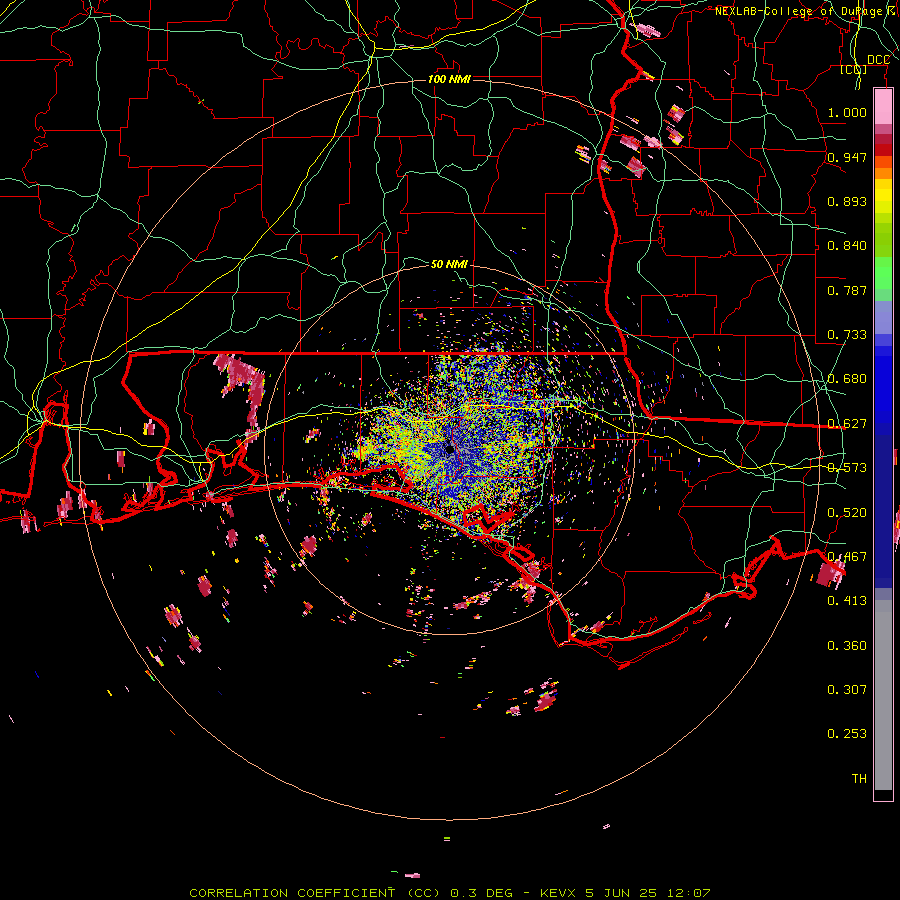Viewport: 900px width, 900px height.
Task: Click the "50 NMI" range ring label
Action: point(449,264)
